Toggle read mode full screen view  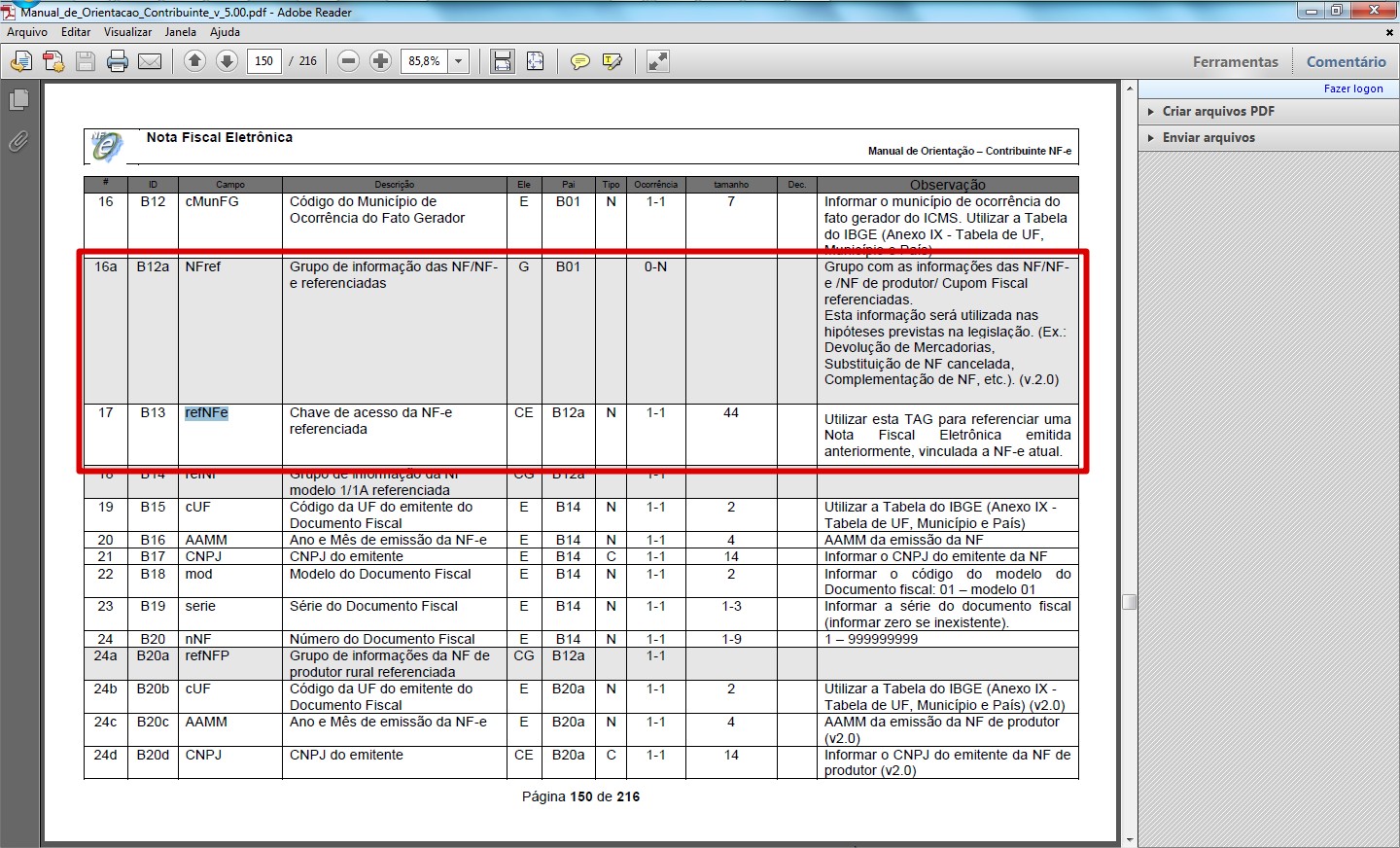(x=658, y=61)
